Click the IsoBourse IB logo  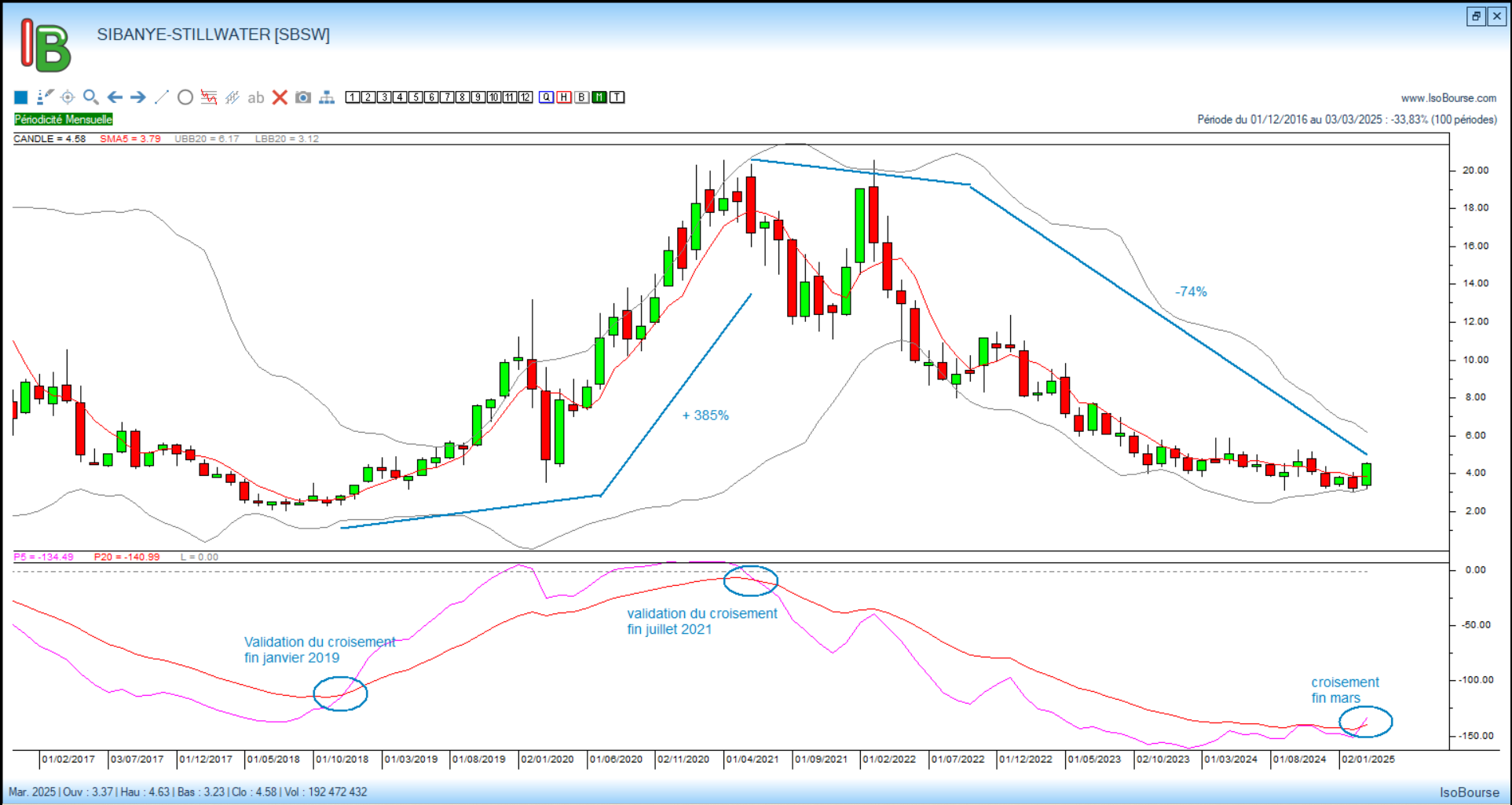point(46,46)
